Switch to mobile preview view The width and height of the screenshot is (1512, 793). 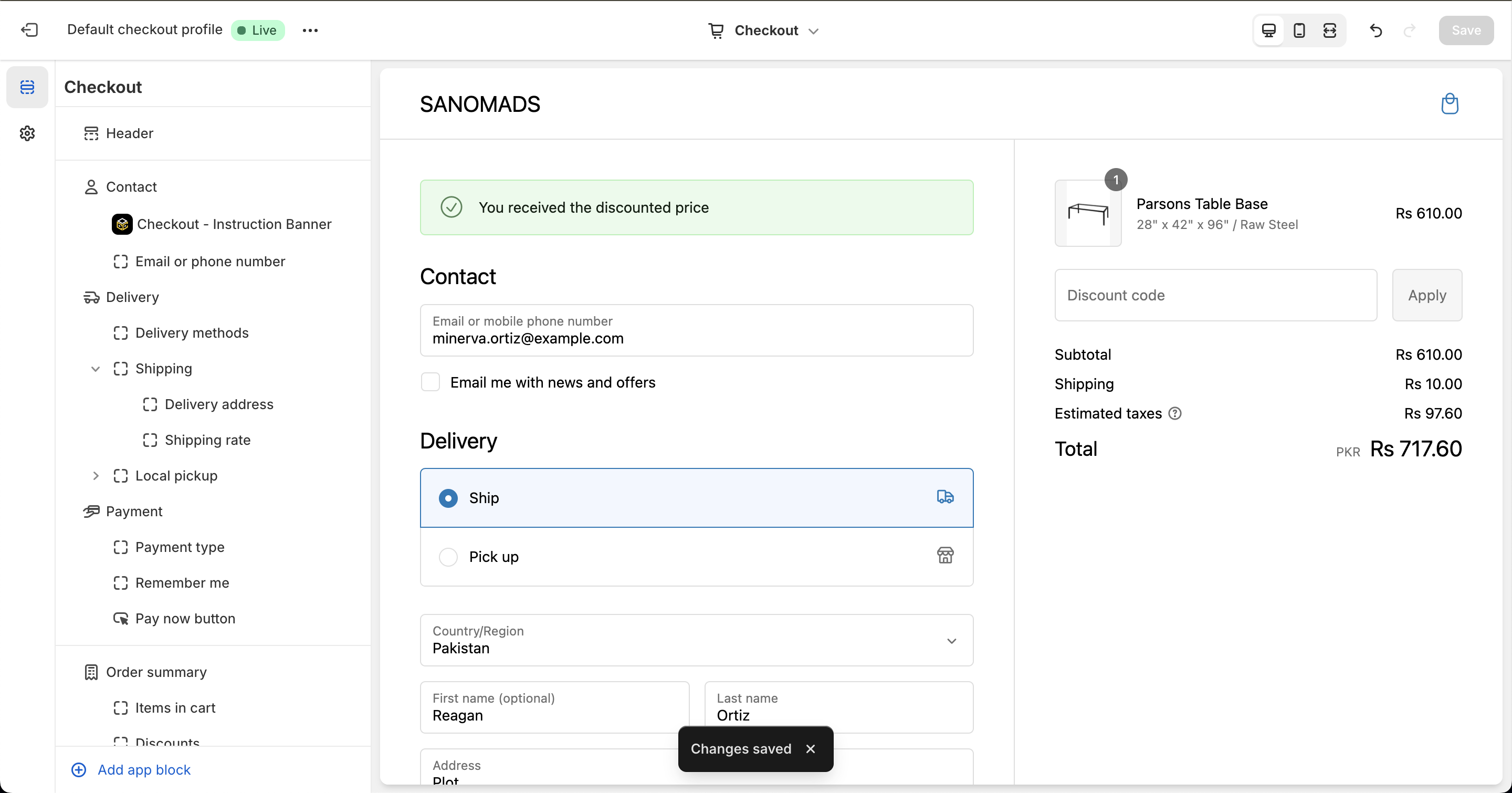[1299, 30]
